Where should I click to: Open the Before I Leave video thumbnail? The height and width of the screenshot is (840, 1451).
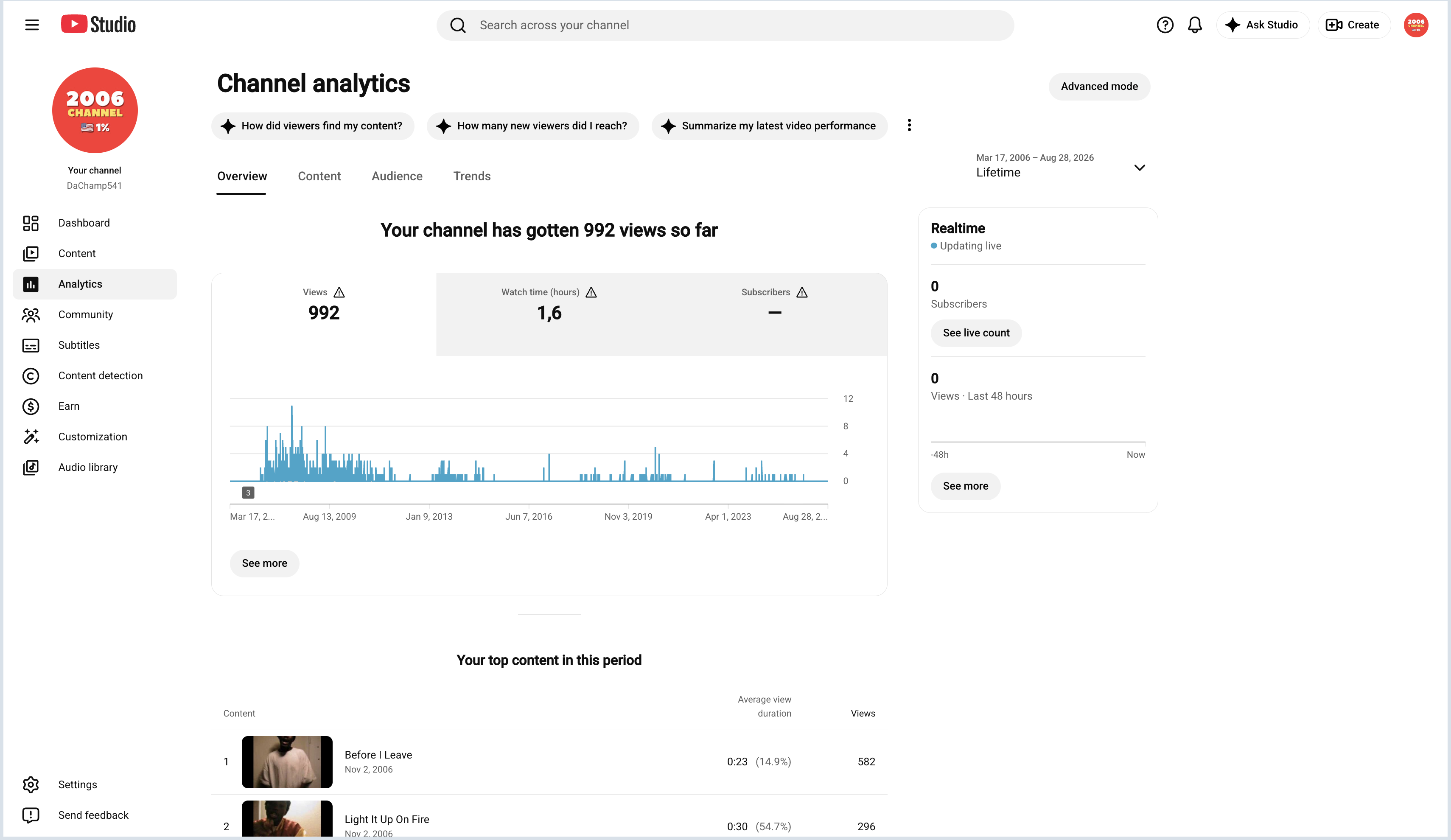pyautogui.click(x=287, y=762)
